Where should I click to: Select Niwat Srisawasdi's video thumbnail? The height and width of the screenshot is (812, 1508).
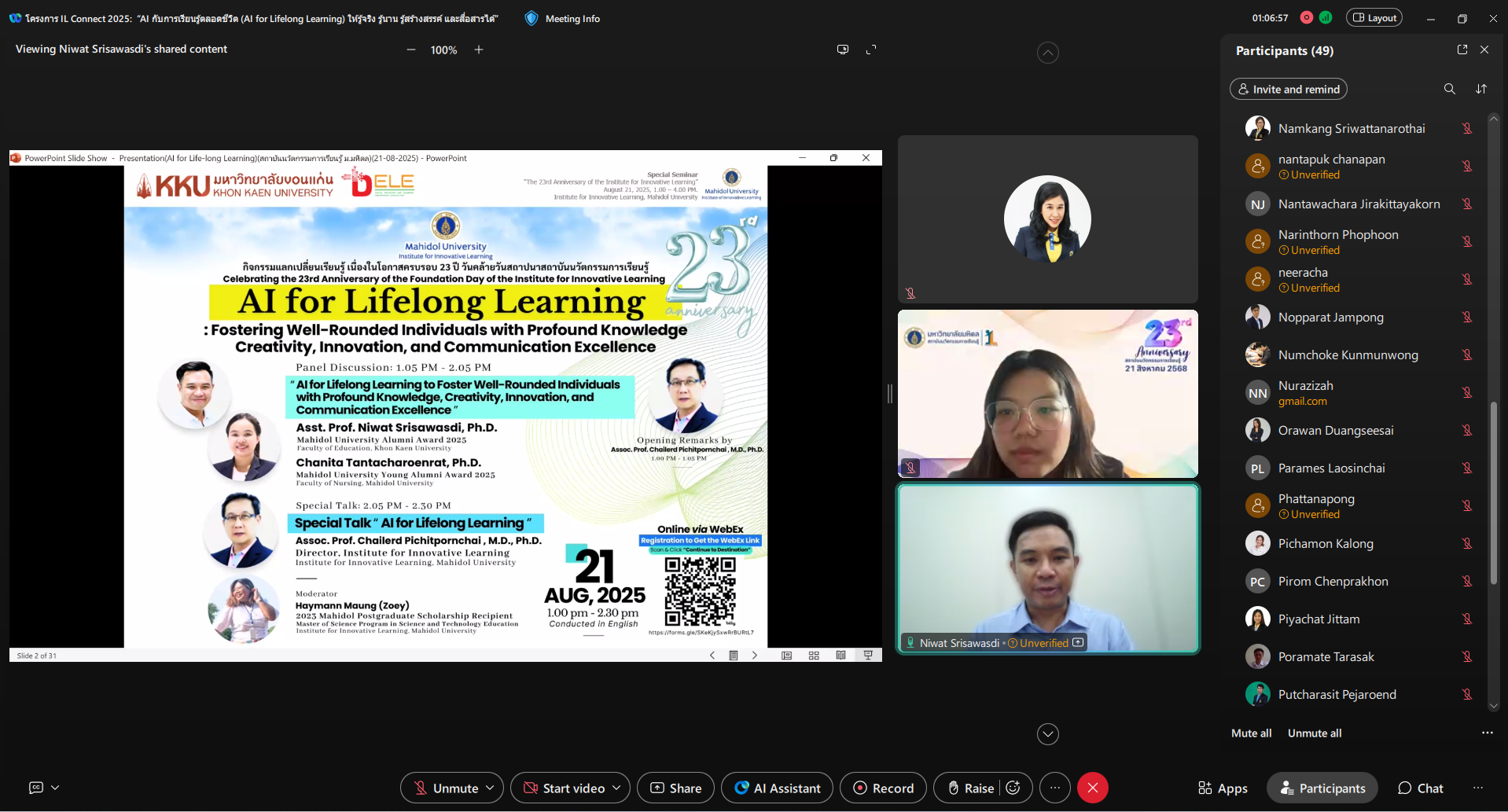(1047, 568)
